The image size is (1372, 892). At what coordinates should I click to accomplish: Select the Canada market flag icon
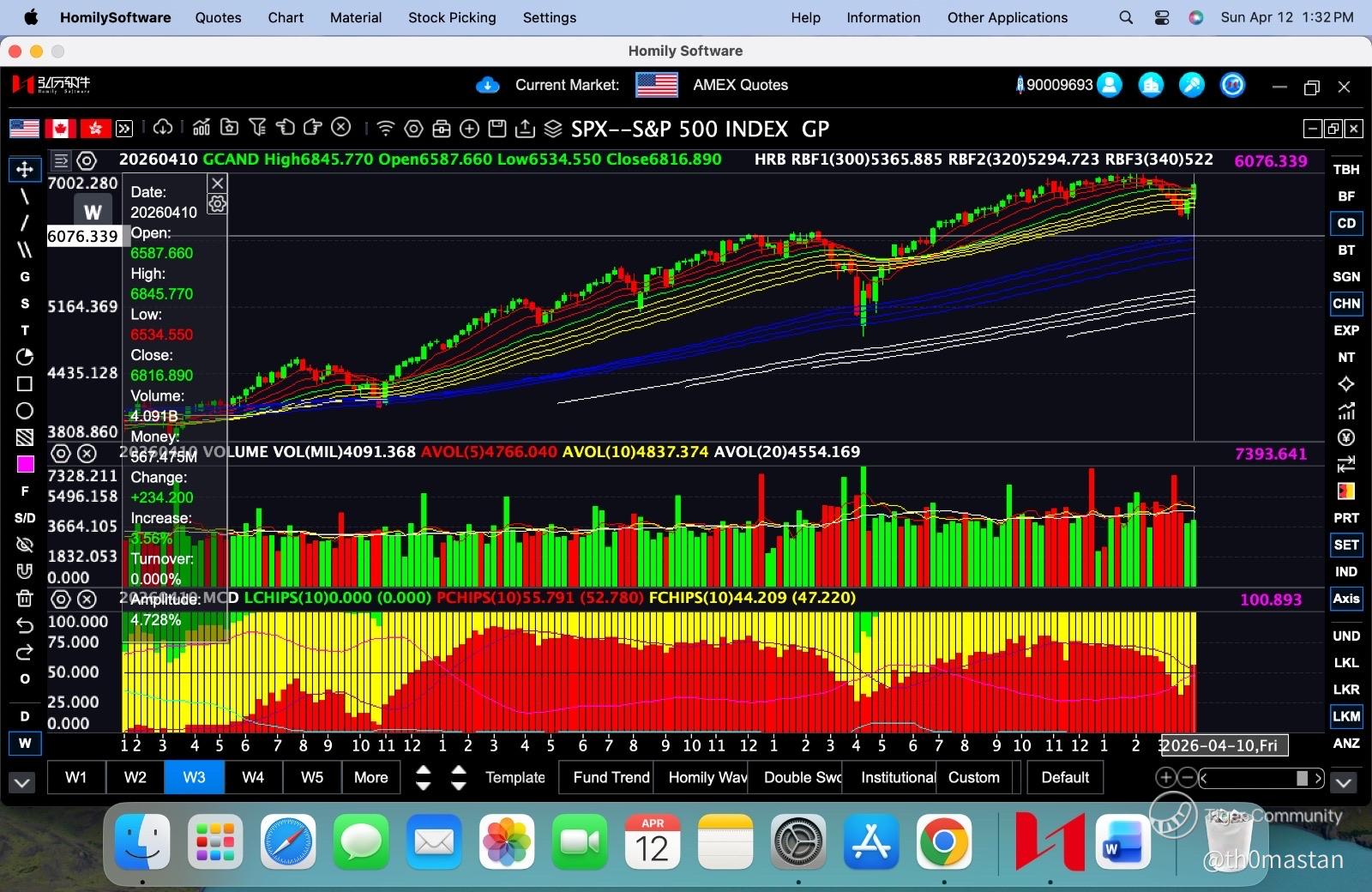(60, 129)
